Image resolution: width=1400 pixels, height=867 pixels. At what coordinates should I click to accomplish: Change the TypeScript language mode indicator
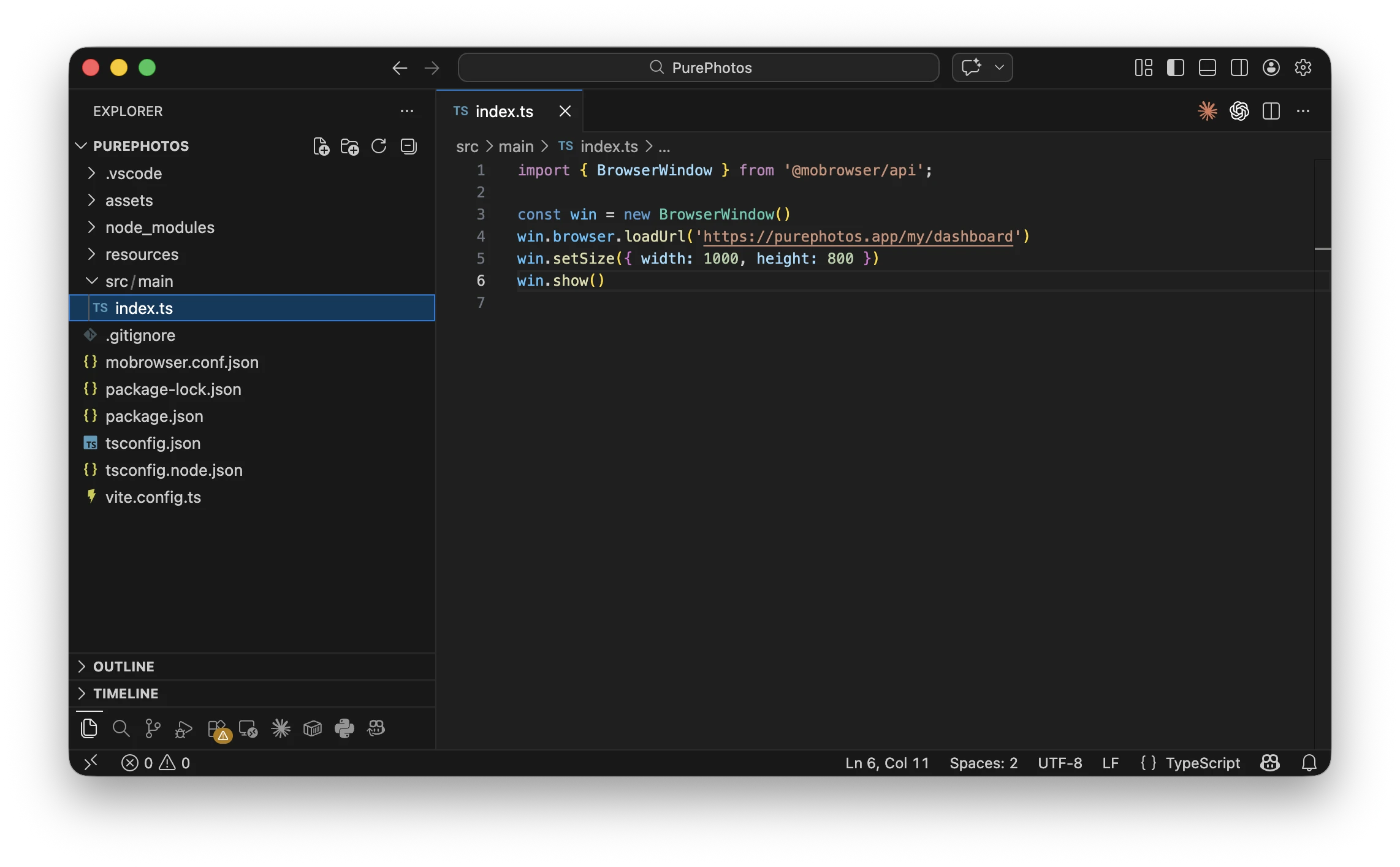1202,763
